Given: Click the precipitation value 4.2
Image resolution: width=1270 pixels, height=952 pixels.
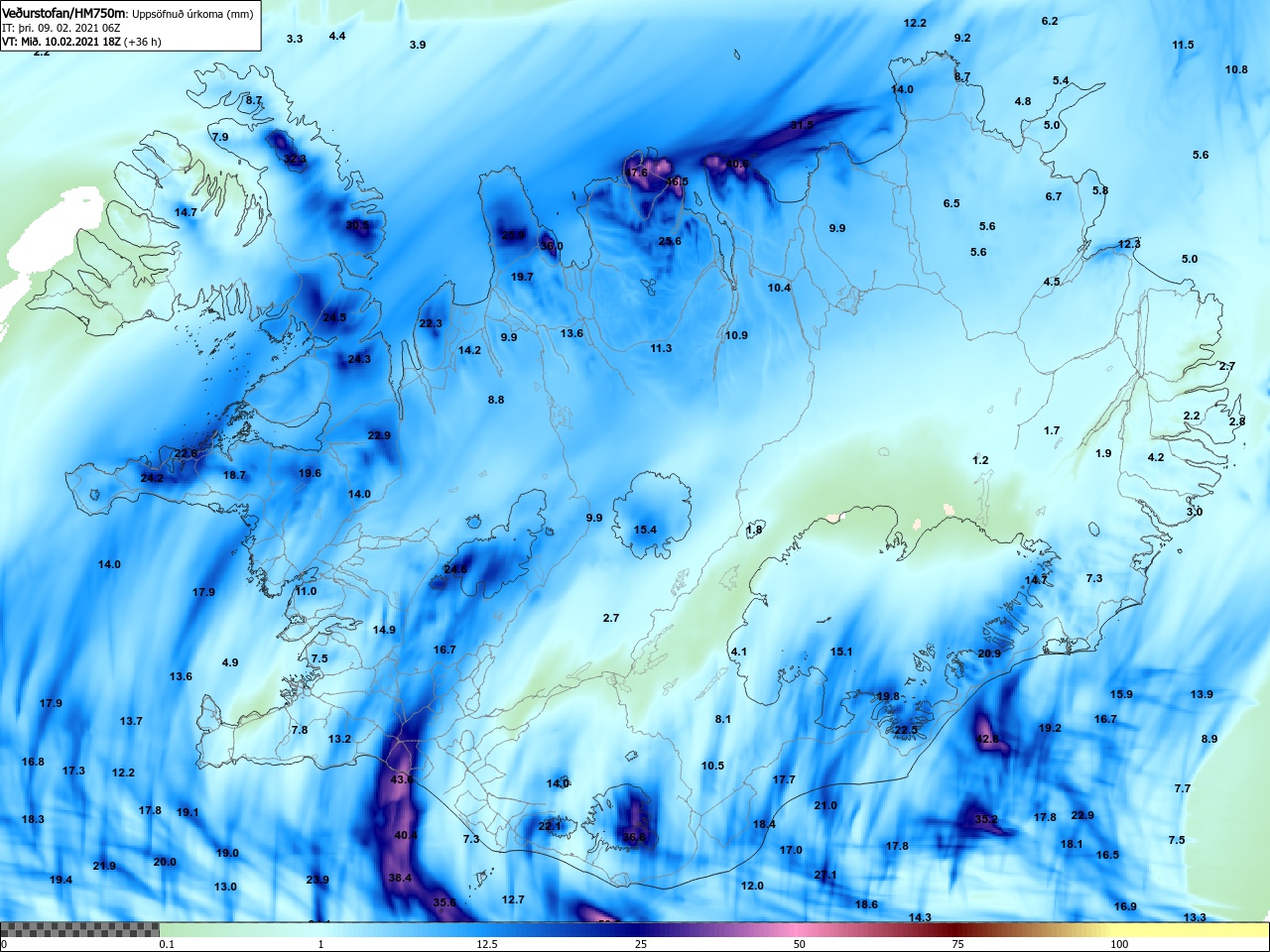Looking at the screenshot, I should pos(1156,457).
